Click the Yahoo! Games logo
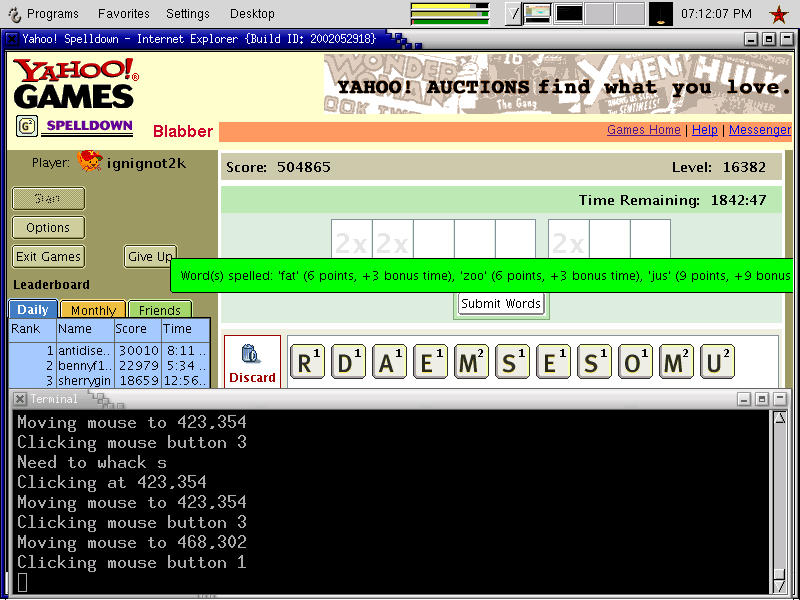The image size is (800, 600). [76, 84]
